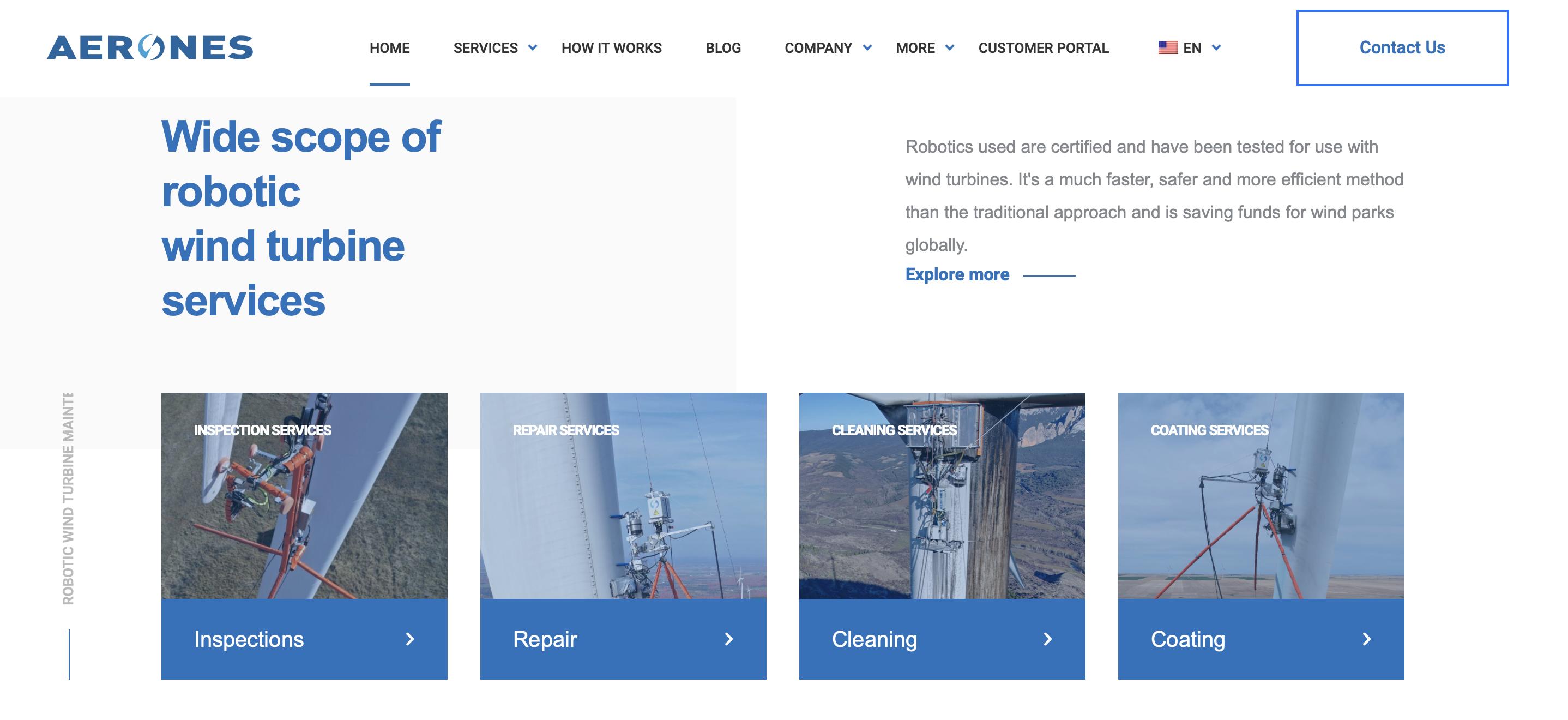
Task: Open the EN language selector chevron
Action: [x=1216, y=47]
